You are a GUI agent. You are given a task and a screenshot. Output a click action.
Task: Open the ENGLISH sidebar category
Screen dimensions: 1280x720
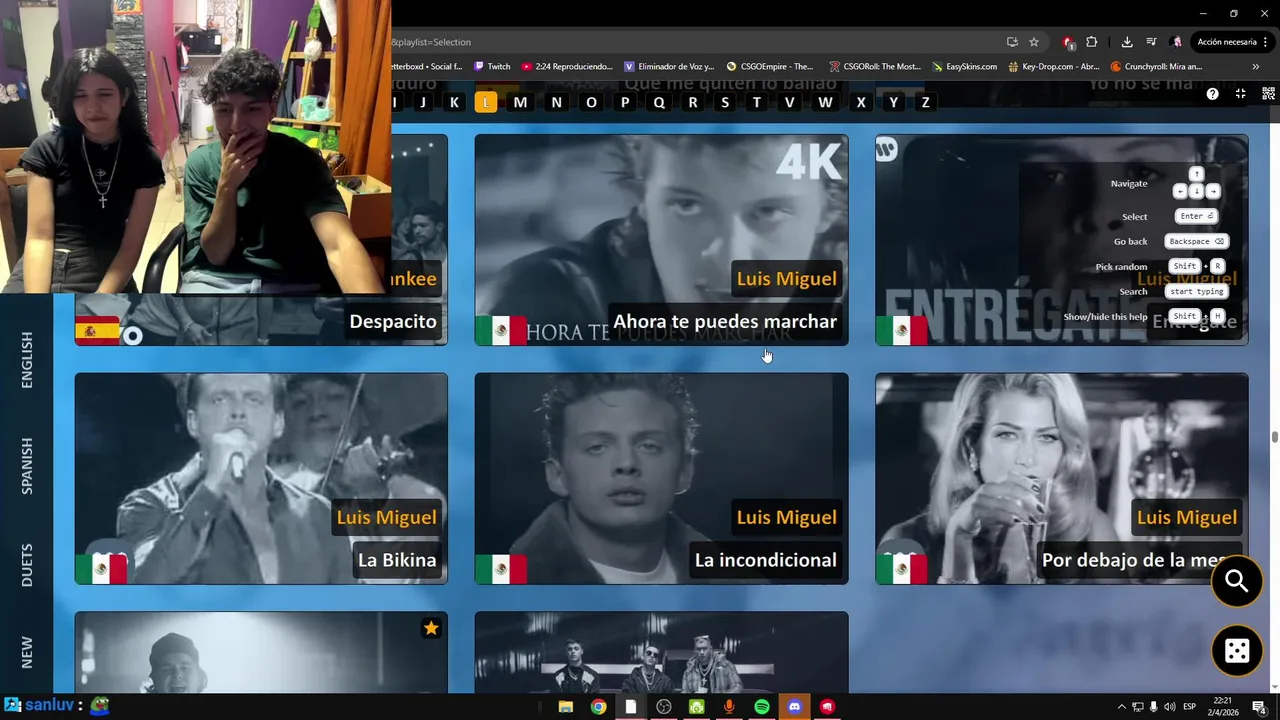27,360
